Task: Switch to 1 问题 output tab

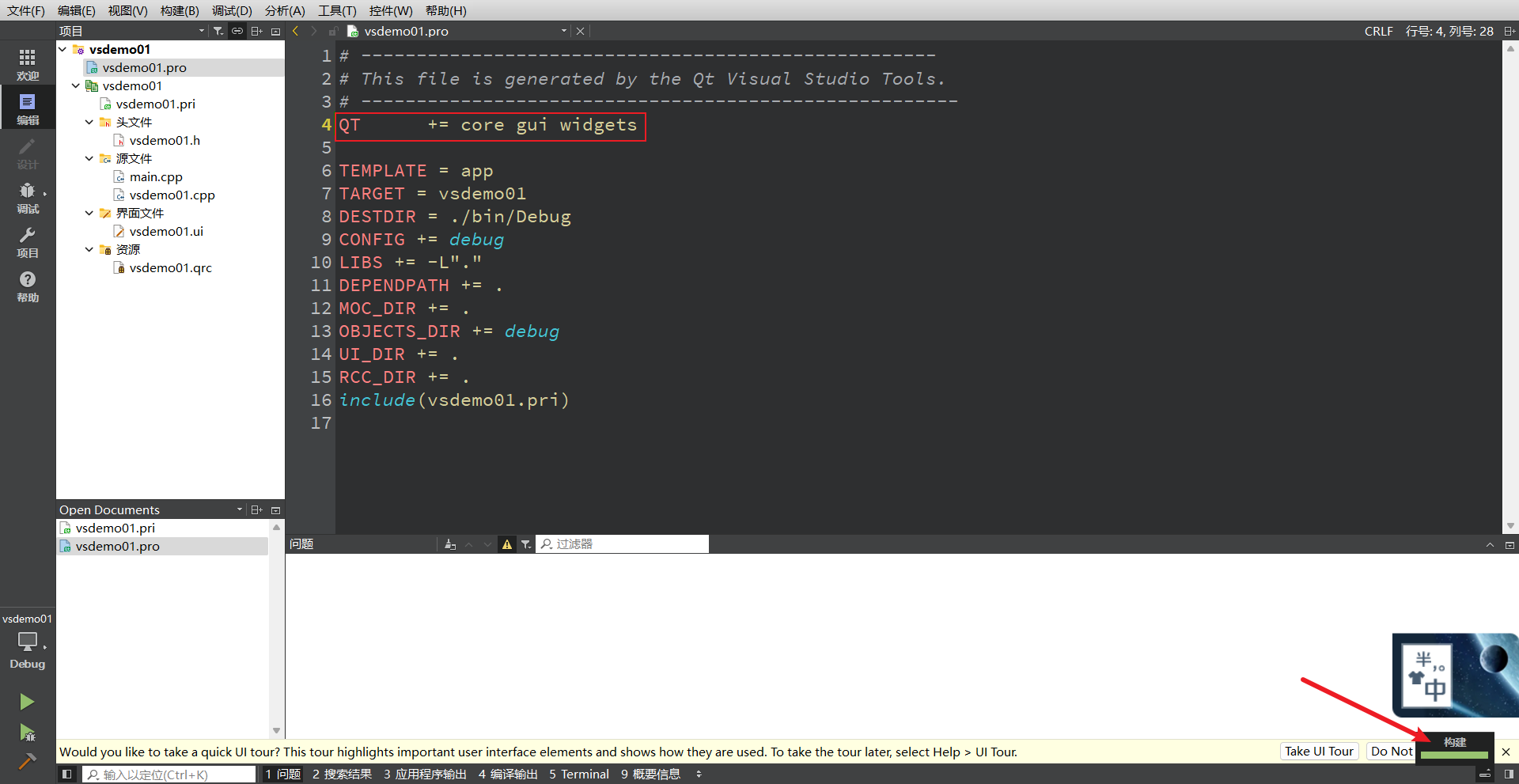Action: 283,775
